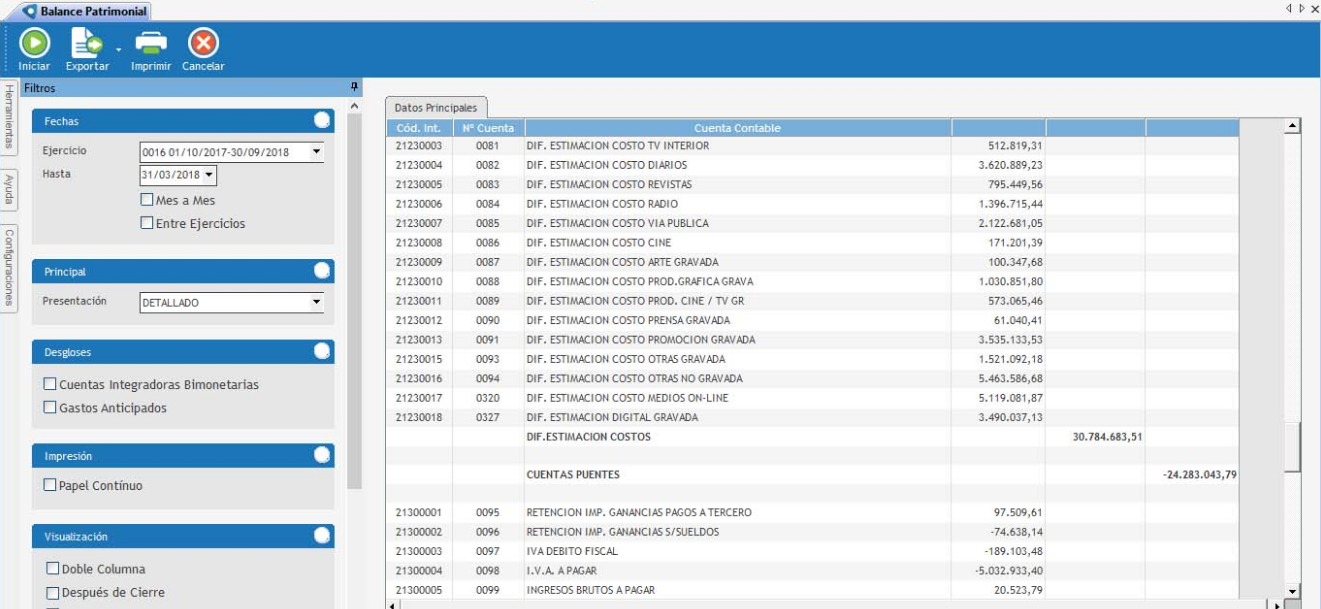Enable the Mes a Mes checkbox
This screenshot has width=1321, height=609.
147,200
